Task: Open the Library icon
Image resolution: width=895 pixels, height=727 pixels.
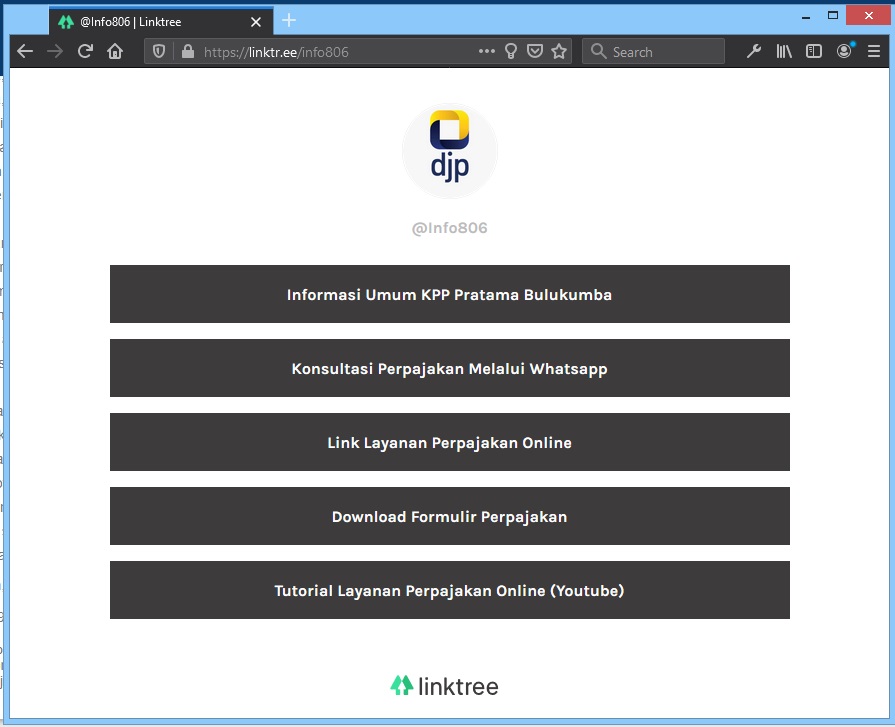Action: pos(784,52)
